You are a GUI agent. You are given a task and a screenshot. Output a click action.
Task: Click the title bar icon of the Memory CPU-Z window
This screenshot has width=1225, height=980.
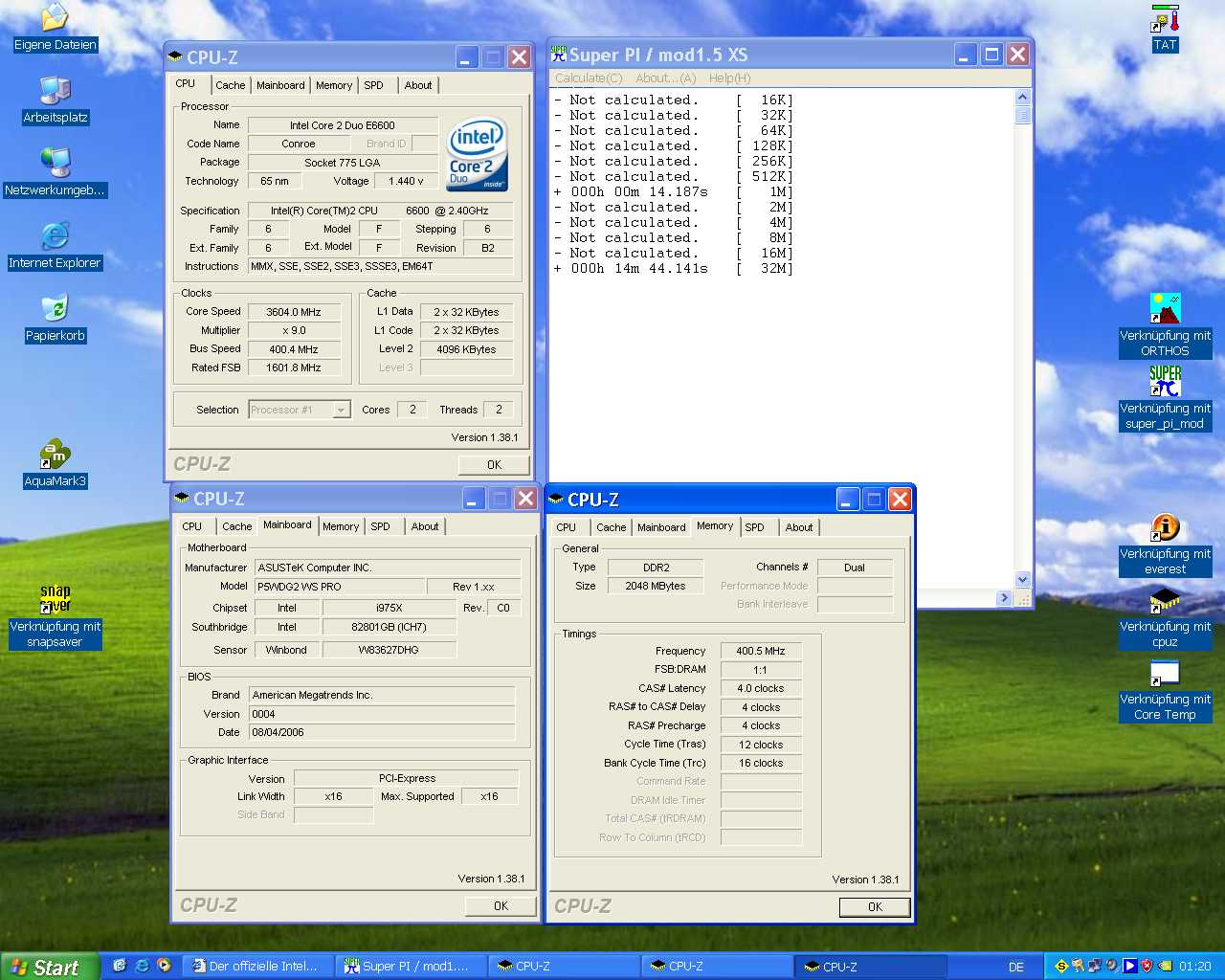(x=556, y=499)
